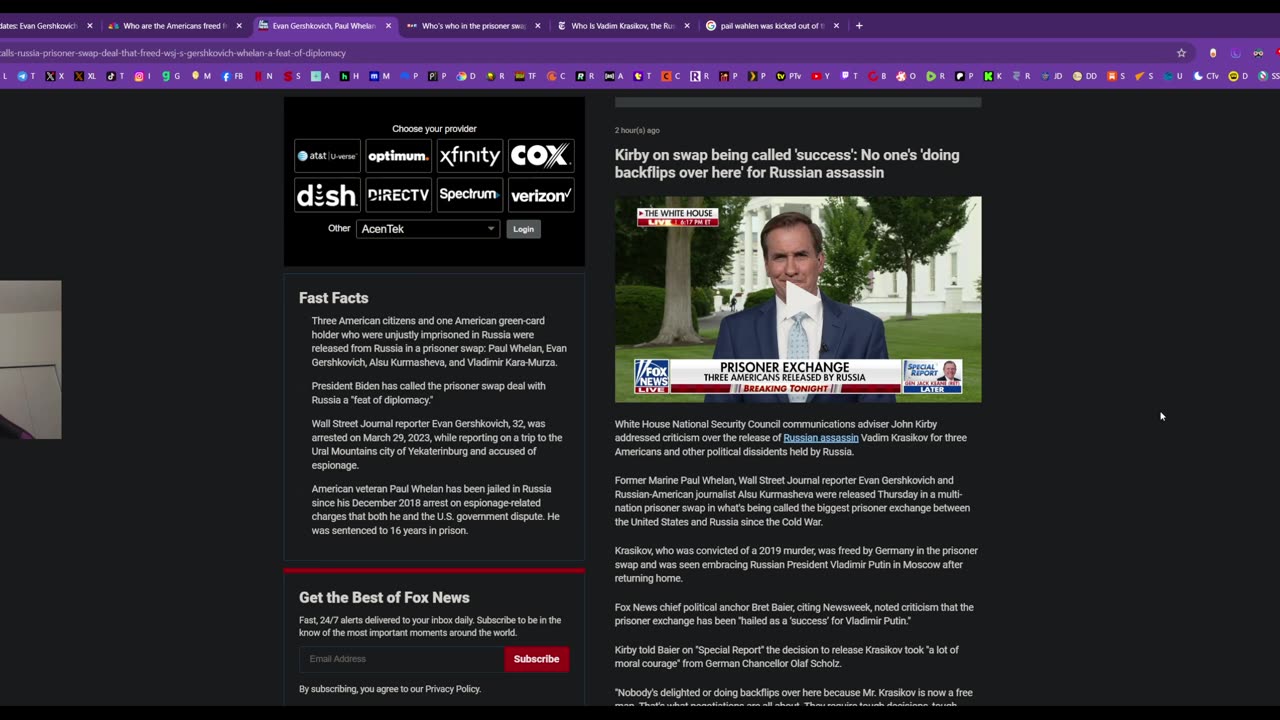Open the Netflix N bookmark

[263, 76]
